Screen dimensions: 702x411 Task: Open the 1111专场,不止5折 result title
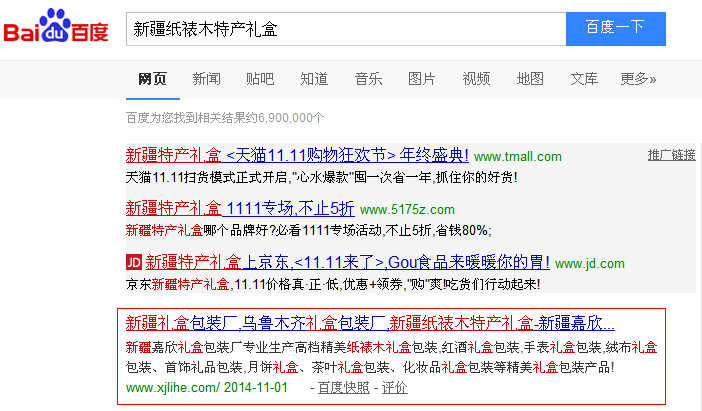tap(240, 209)
